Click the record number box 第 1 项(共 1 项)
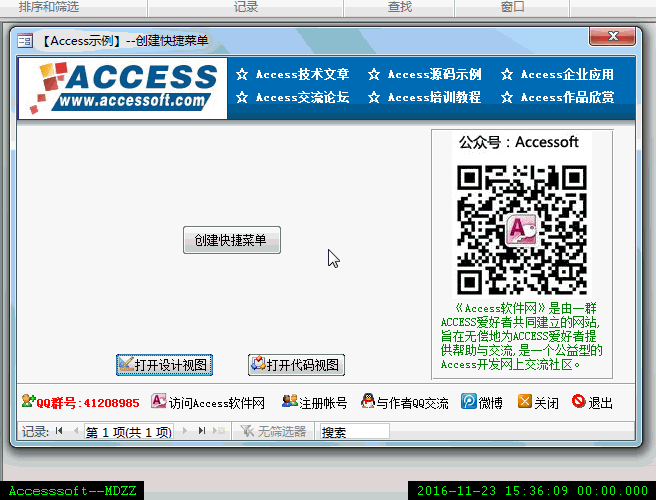This screenshot has width=656, height=500. coord(129,432)
